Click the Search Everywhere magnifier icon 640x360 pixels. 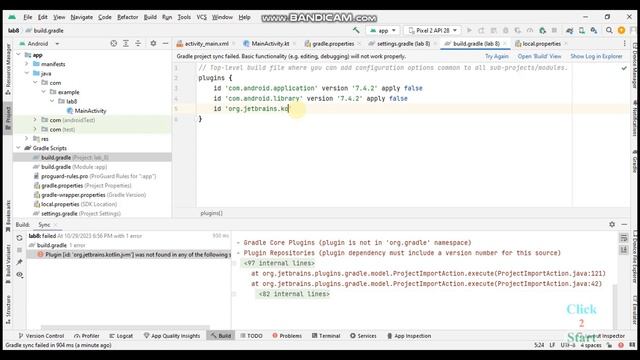click(609, 31)
